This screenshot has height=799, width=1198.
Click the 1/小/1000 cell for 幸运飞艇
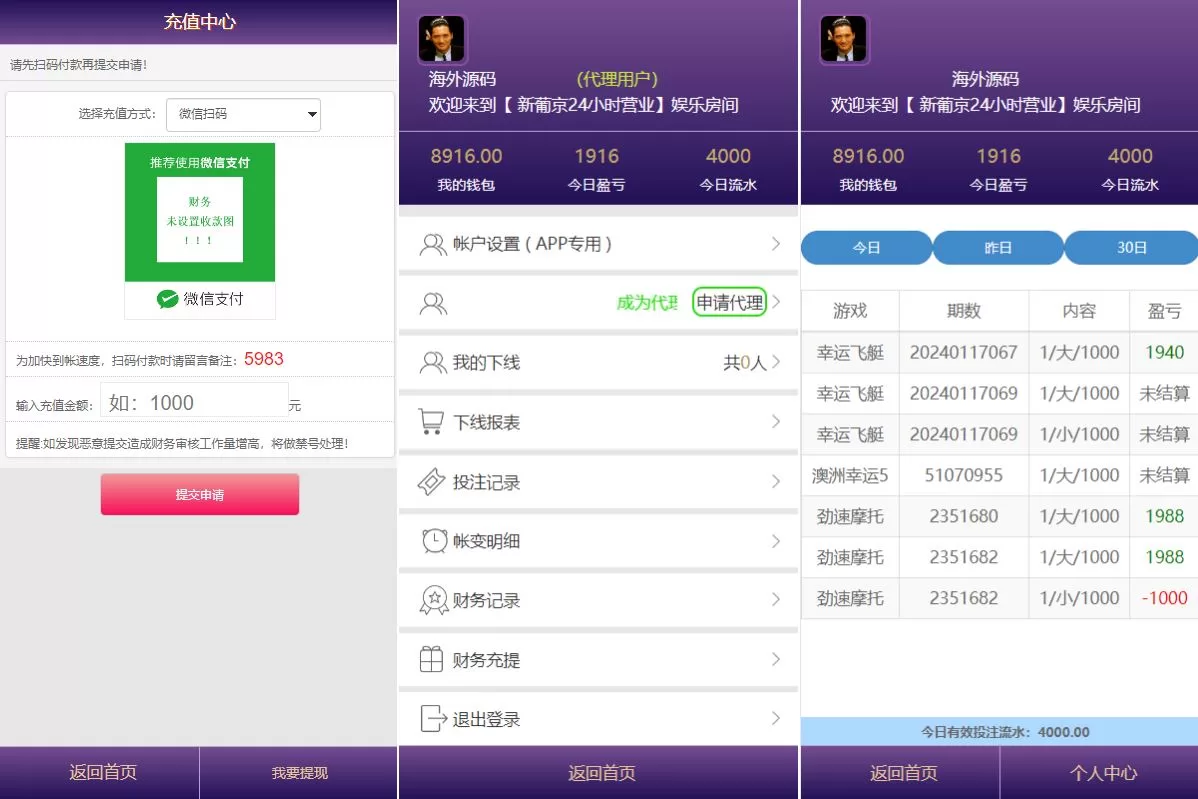pos(1079,434)
